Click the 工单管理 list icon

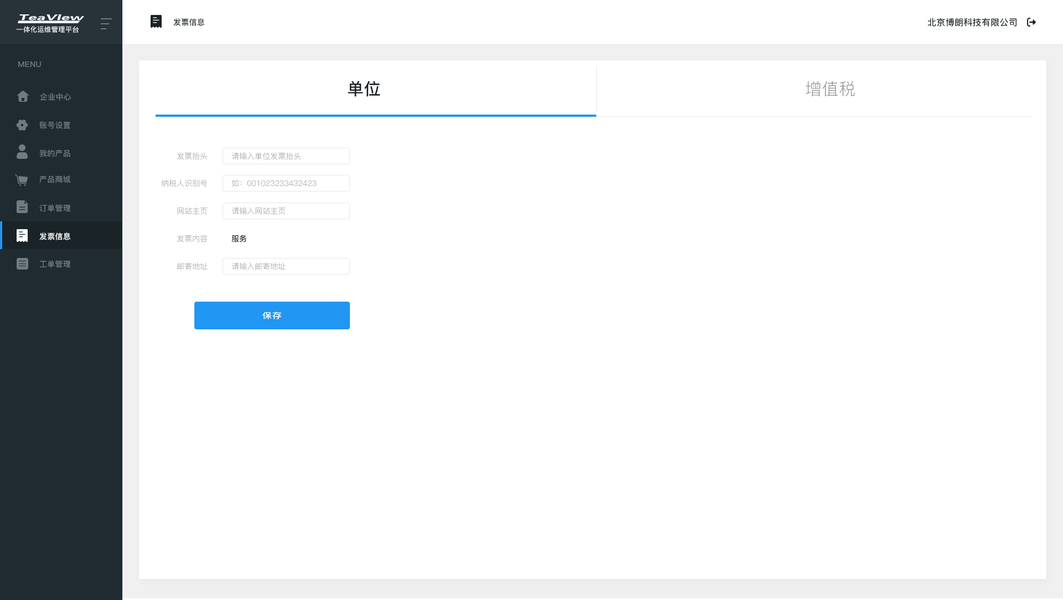[22, 264]
